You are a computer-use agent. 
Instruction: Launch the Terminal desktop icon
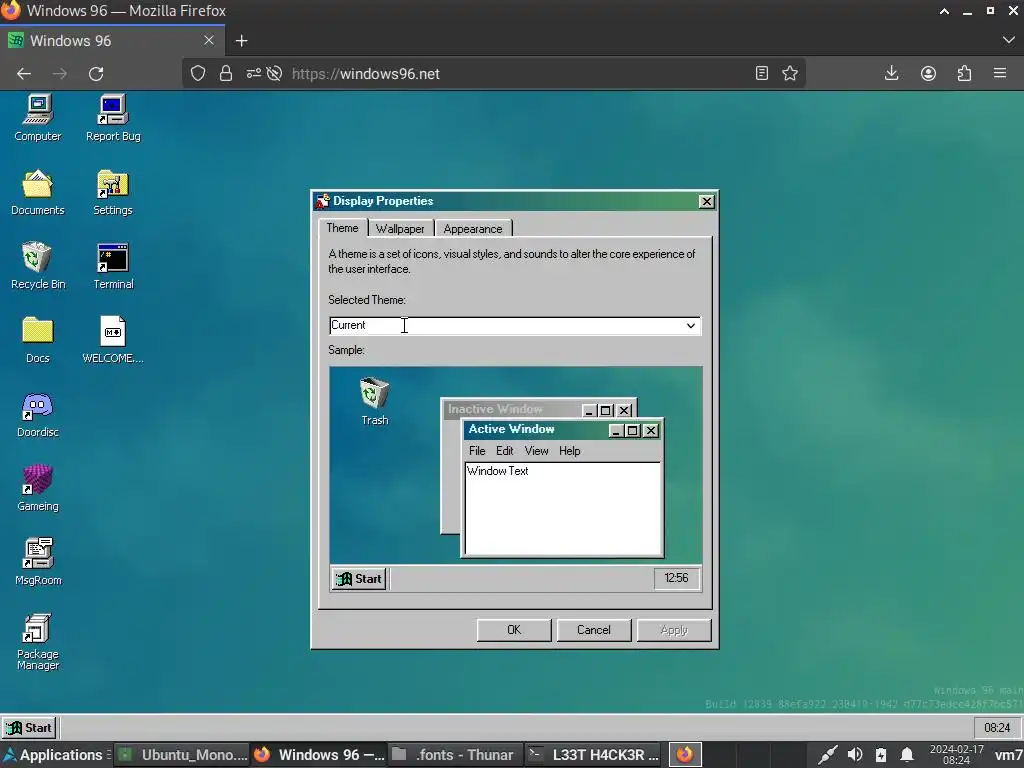pos(113,266)
